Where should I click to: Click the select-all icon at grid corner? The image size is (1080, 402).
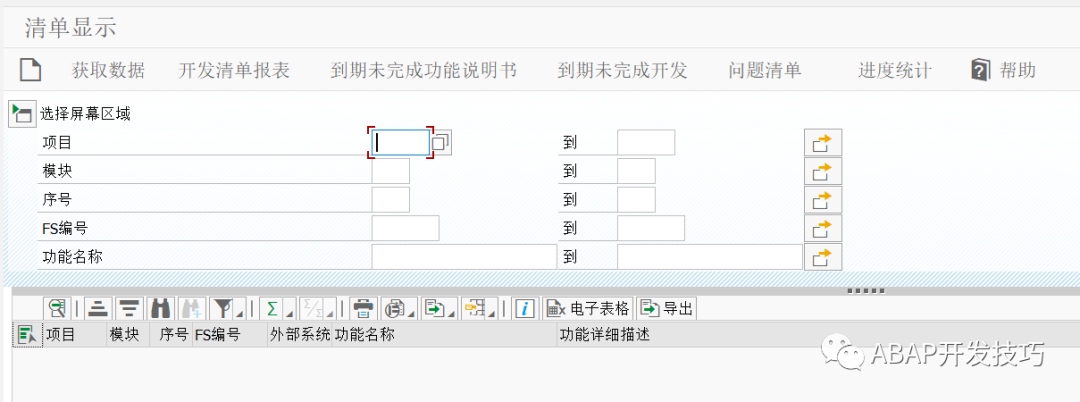(28, 335)
